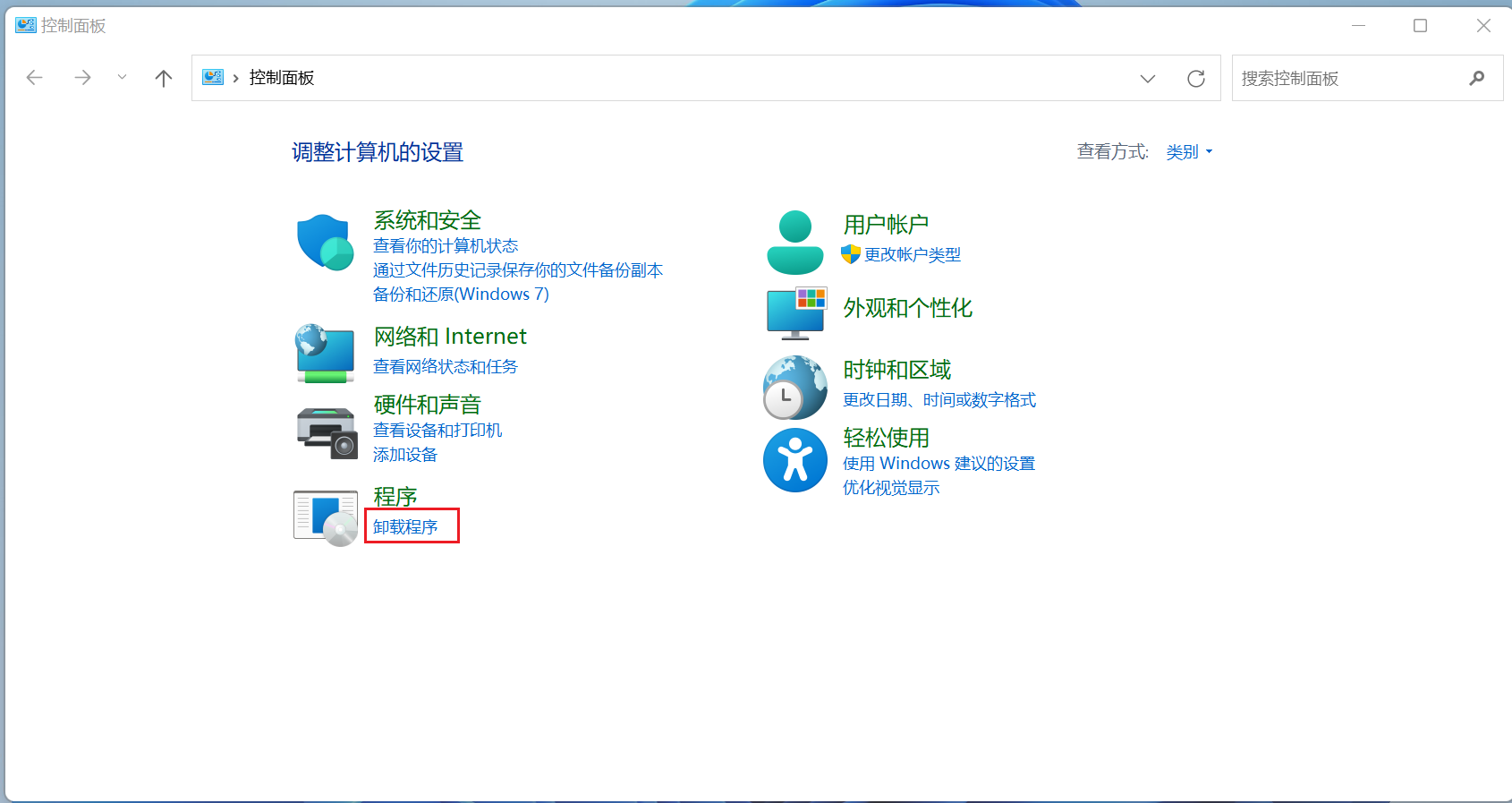Click 优化视觉显示 link

pyautogui.click(x=891, y=487)
